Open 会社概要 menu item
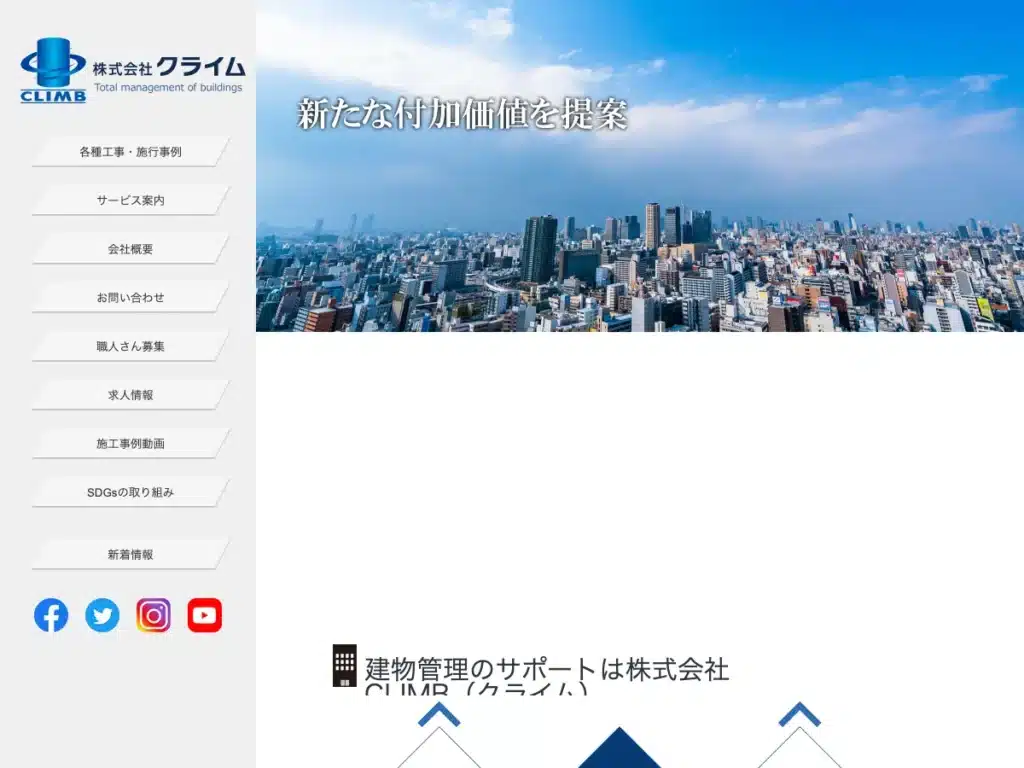 [131, 249]
